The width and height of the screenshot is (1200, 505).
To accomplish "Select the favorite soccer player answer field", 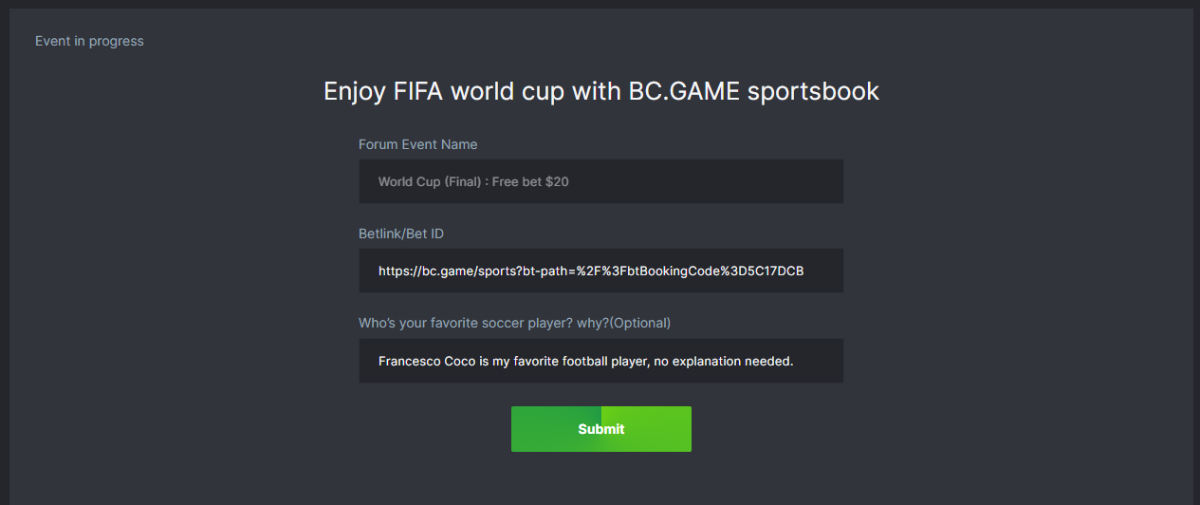I will (601, 361).
